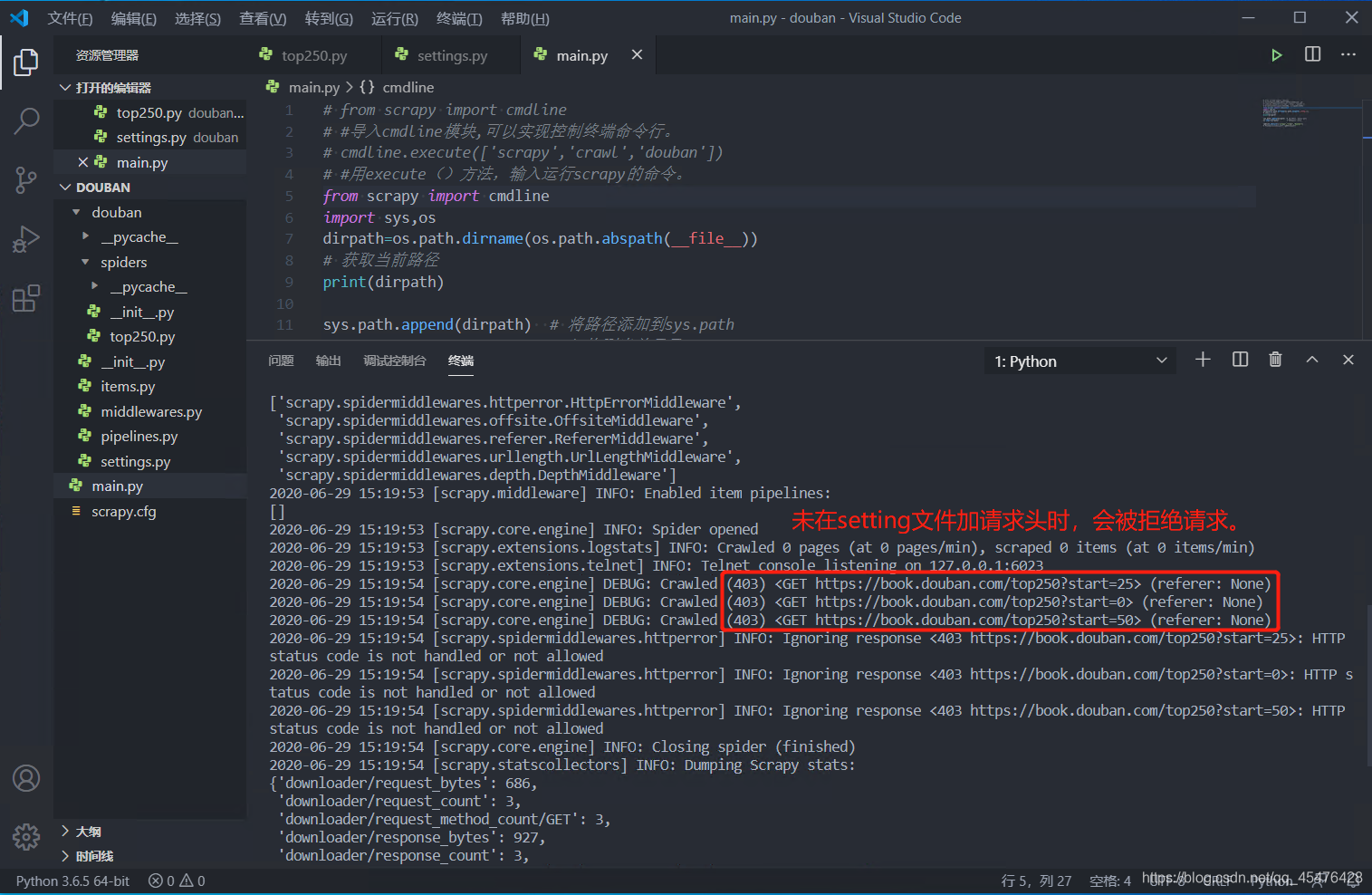Open the Run and Debug view
This screenshot has height=895, width=1372.
[x=26, y=239]
